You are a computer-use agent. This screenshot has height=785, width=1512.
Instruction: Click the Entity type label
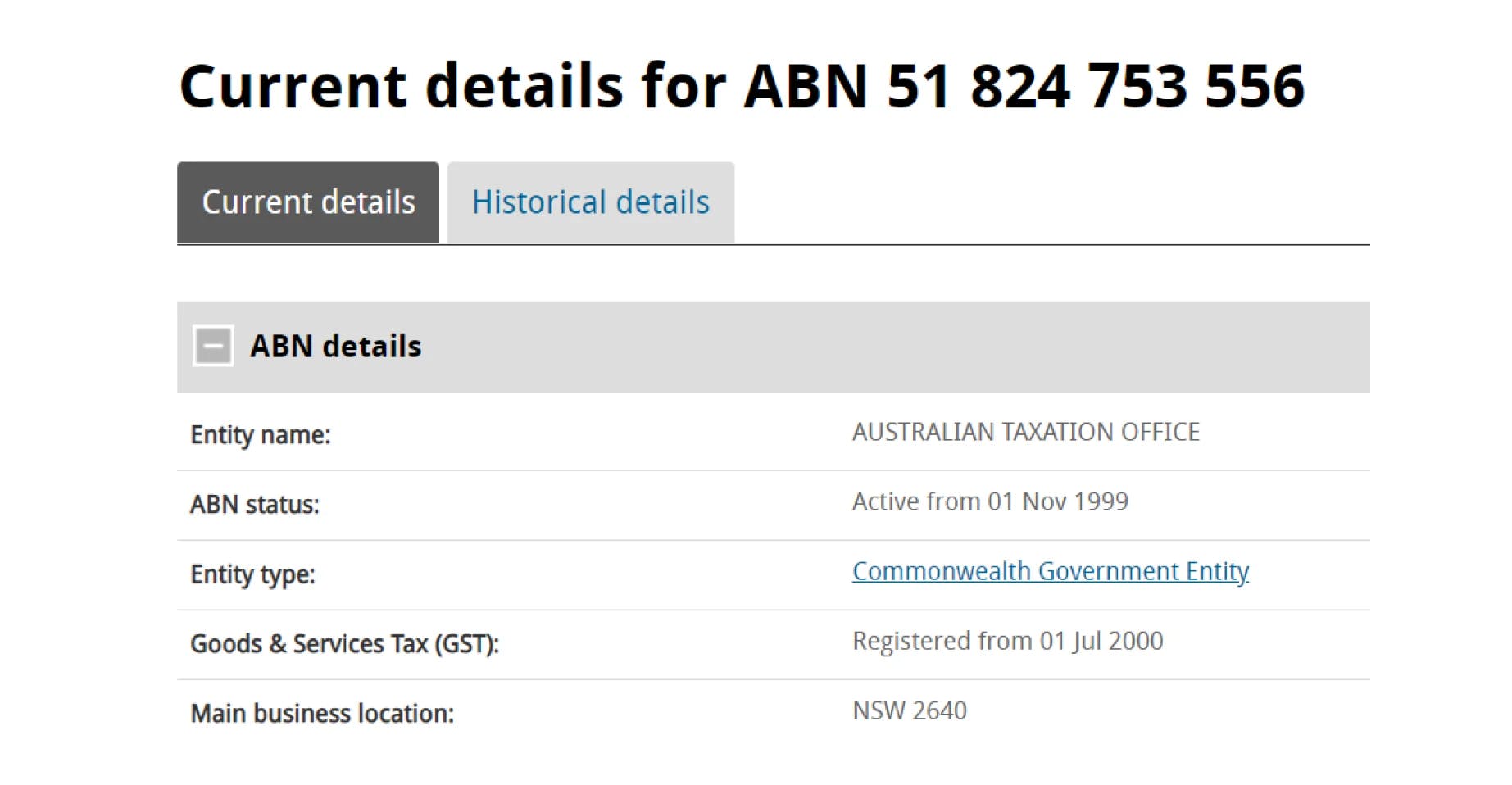coord(252,574)
